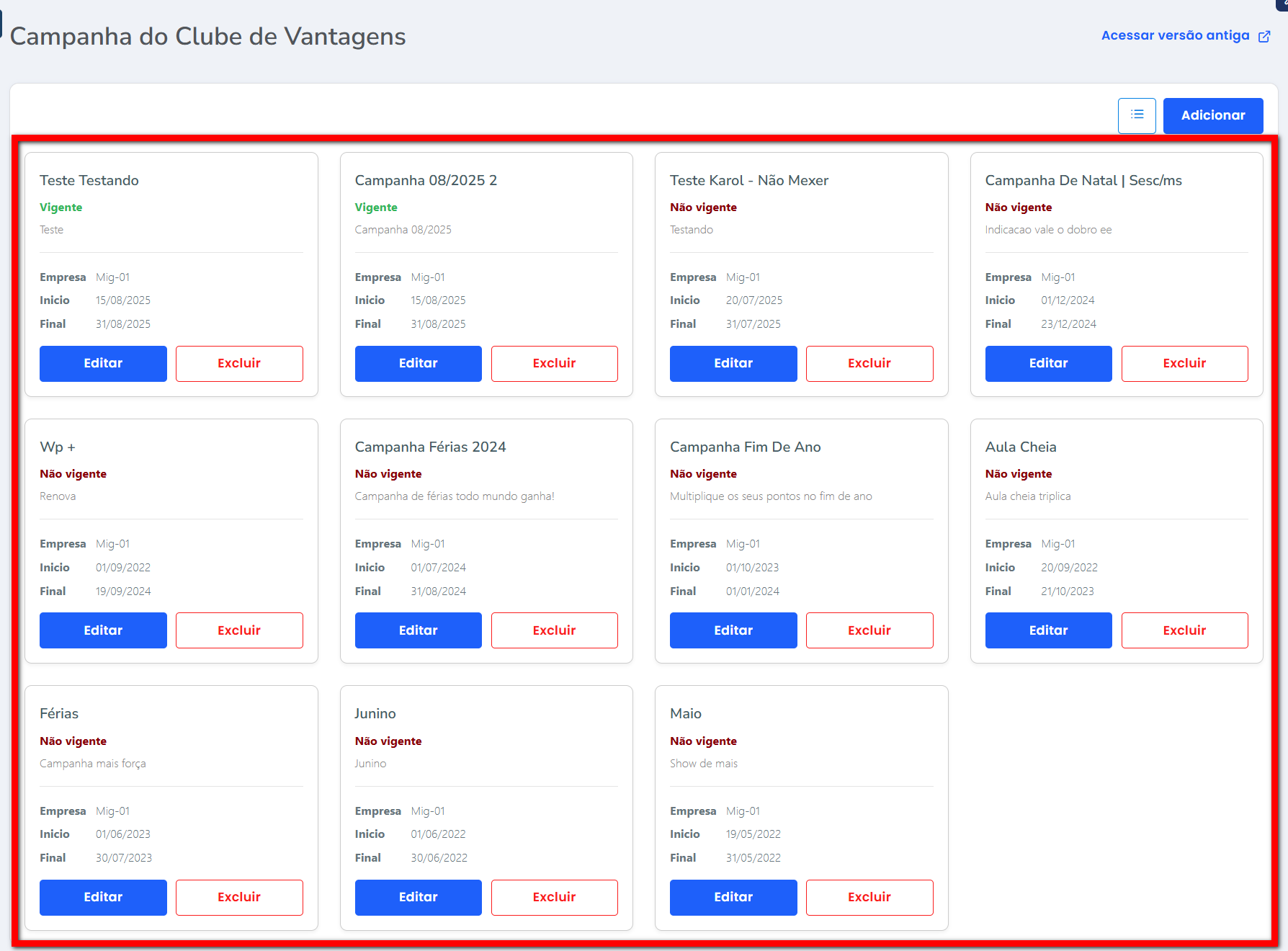Delete the Maio campaign
Viewport: 1288px width, 951px height.
869,897
